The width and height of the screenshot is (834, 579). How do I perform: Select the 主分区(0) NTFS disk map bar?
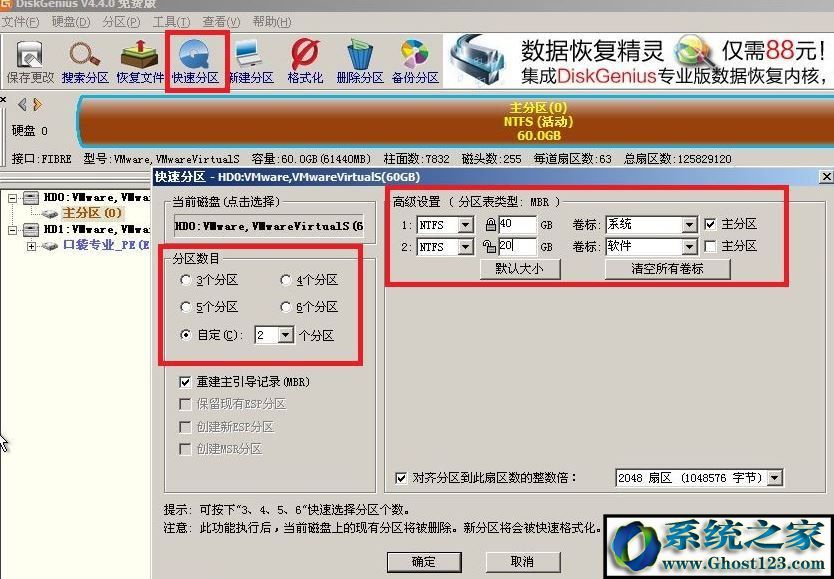(x=455, y=121)
